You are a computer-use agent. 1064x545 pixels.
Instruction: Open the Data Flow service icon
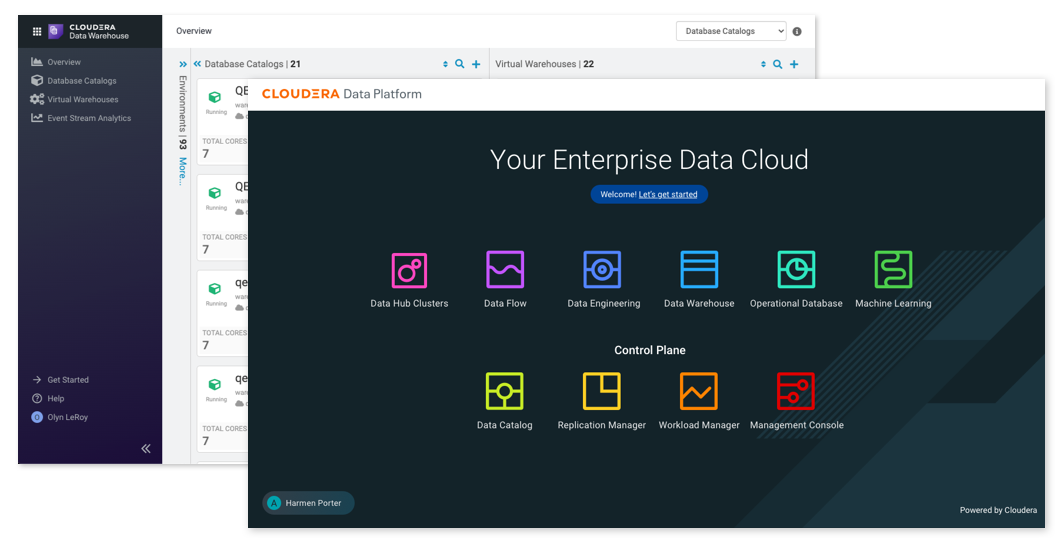click(x=505, y=269)
